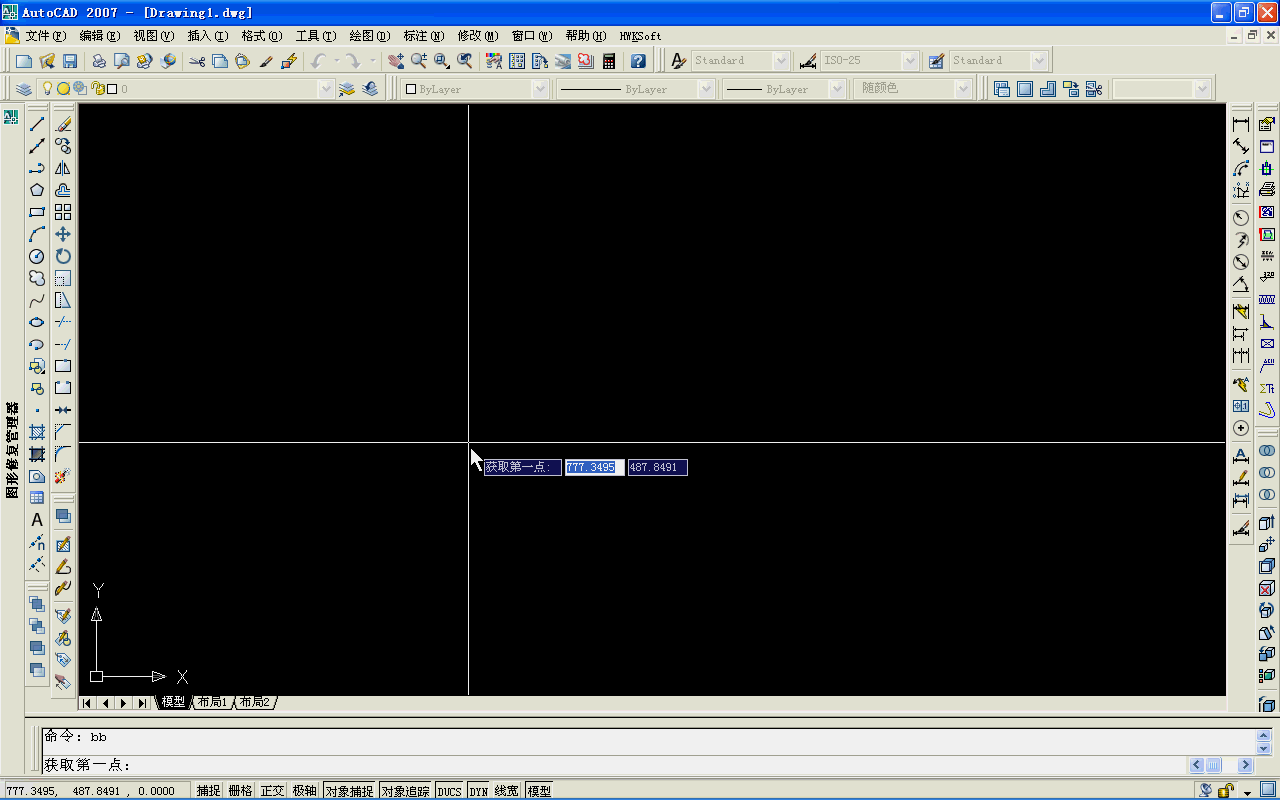
Task: Click the 模型 button in the status bar
Action: click(539, 791)
